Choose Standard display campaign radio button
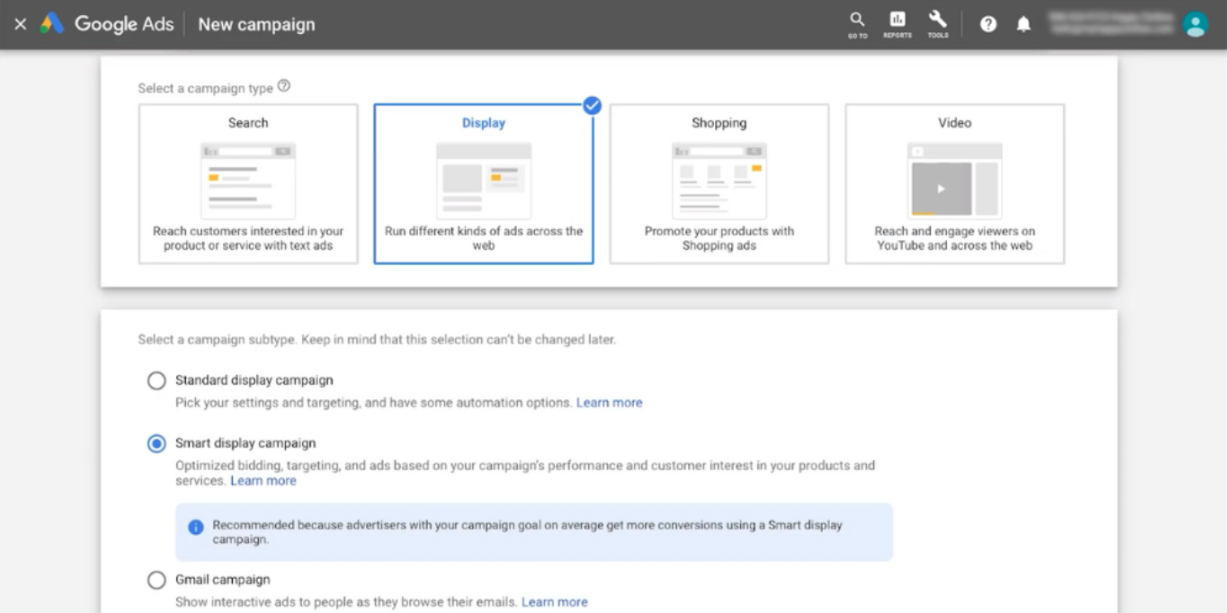1227x613 pixels. click(x=156, y=381)
